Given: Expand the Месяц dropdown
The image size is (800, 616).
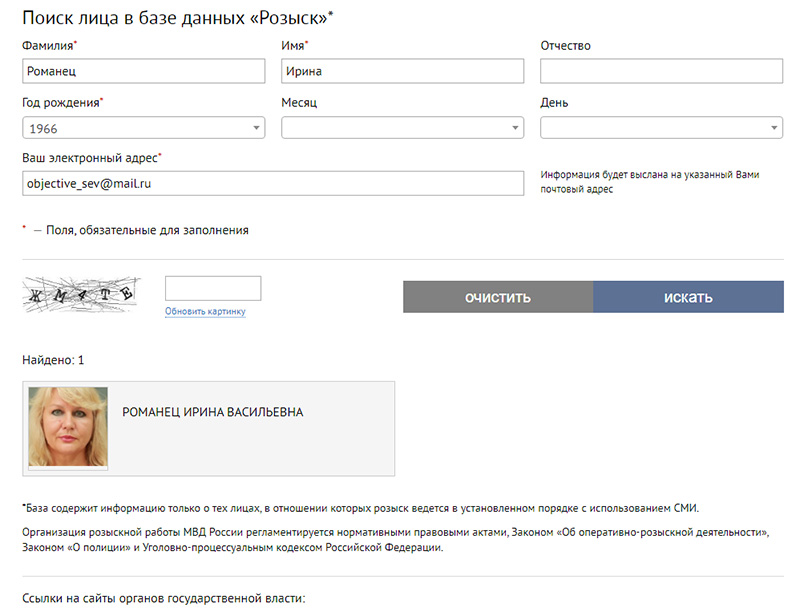Looking at the screenshot, I should tap(403, 128).
